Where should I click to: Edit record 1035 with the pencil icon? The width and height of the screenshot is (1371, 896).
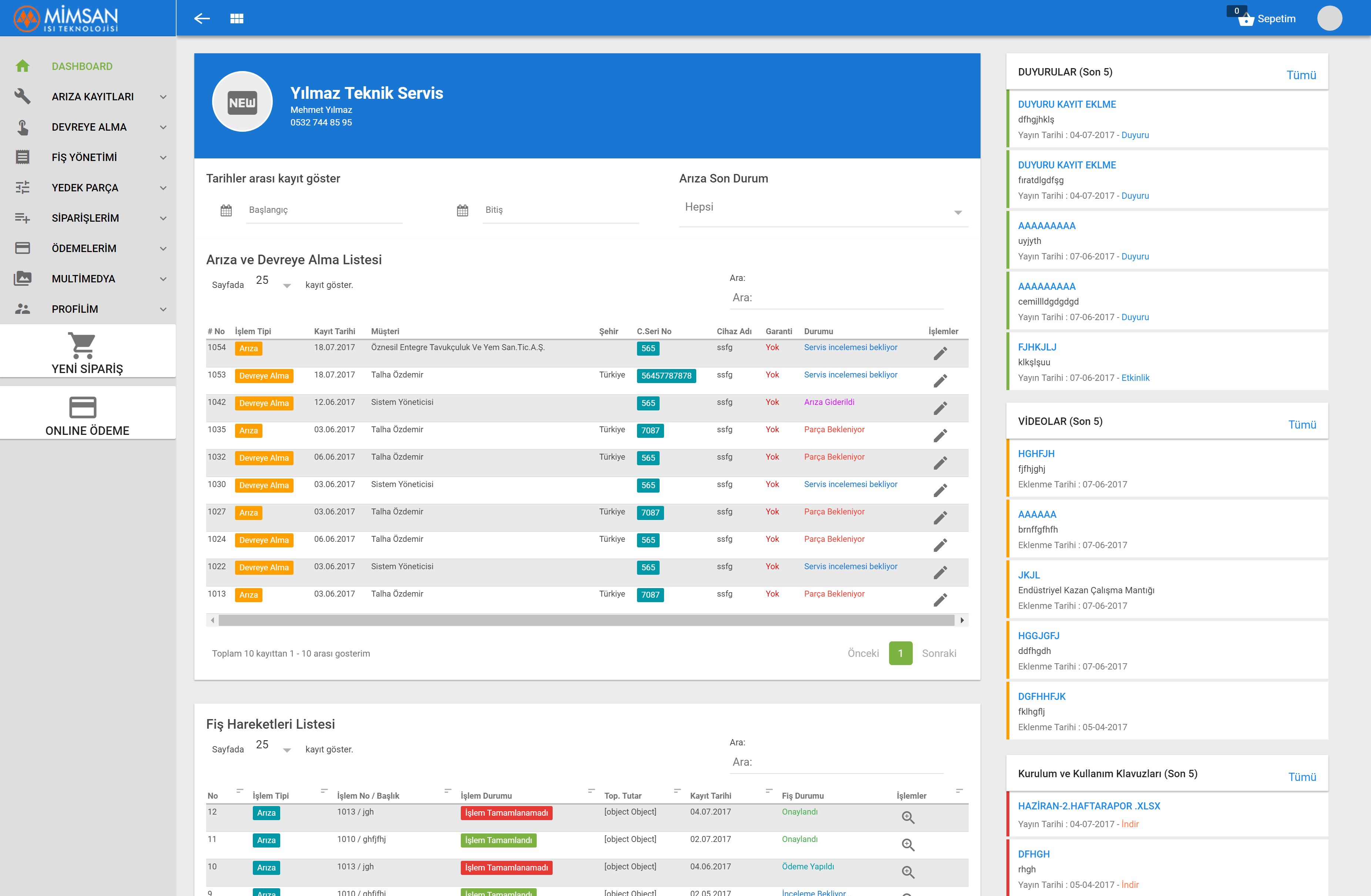[x=940, y=435]
